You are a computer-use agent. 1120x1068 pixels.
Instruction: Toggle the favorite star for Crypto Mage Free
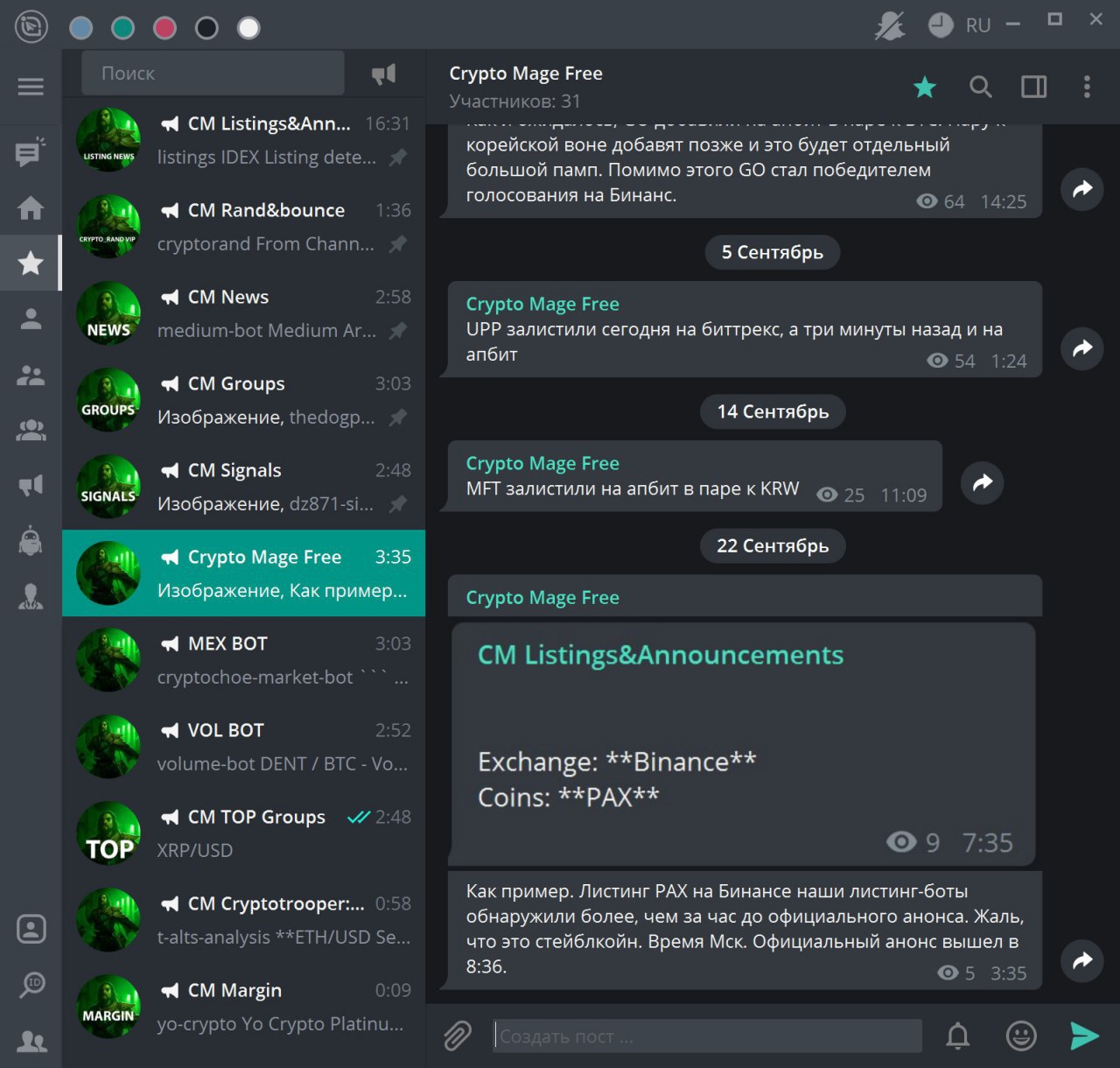[x=925, y=87]
